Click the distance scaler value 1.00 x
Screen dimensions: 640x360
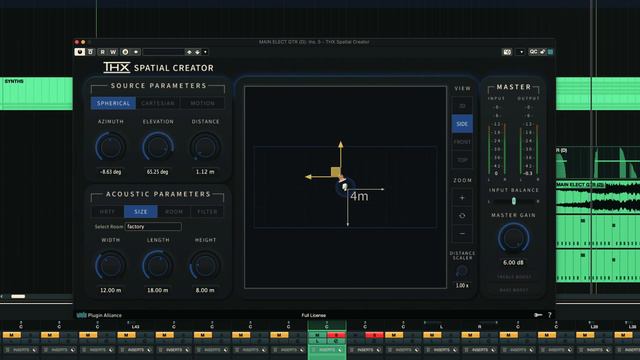click(462, 285)
